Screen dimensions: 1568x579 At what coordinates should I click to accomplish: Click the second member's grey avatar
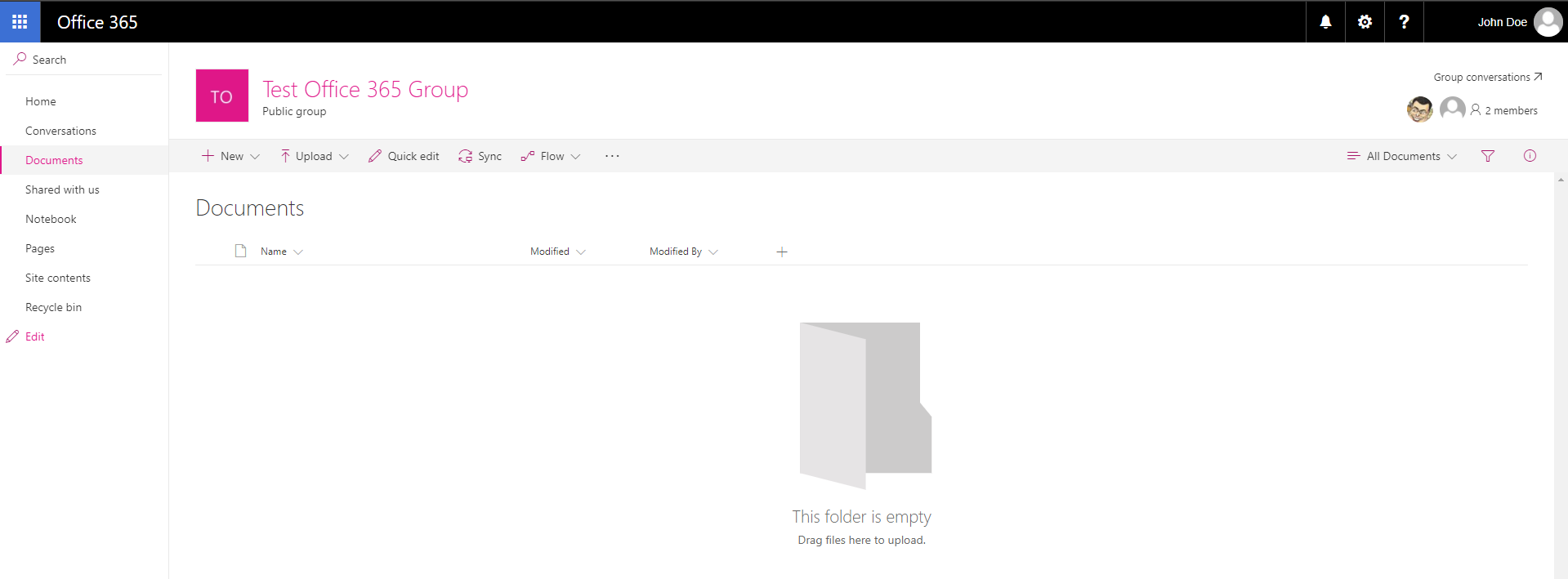[x=1452, y=109]
